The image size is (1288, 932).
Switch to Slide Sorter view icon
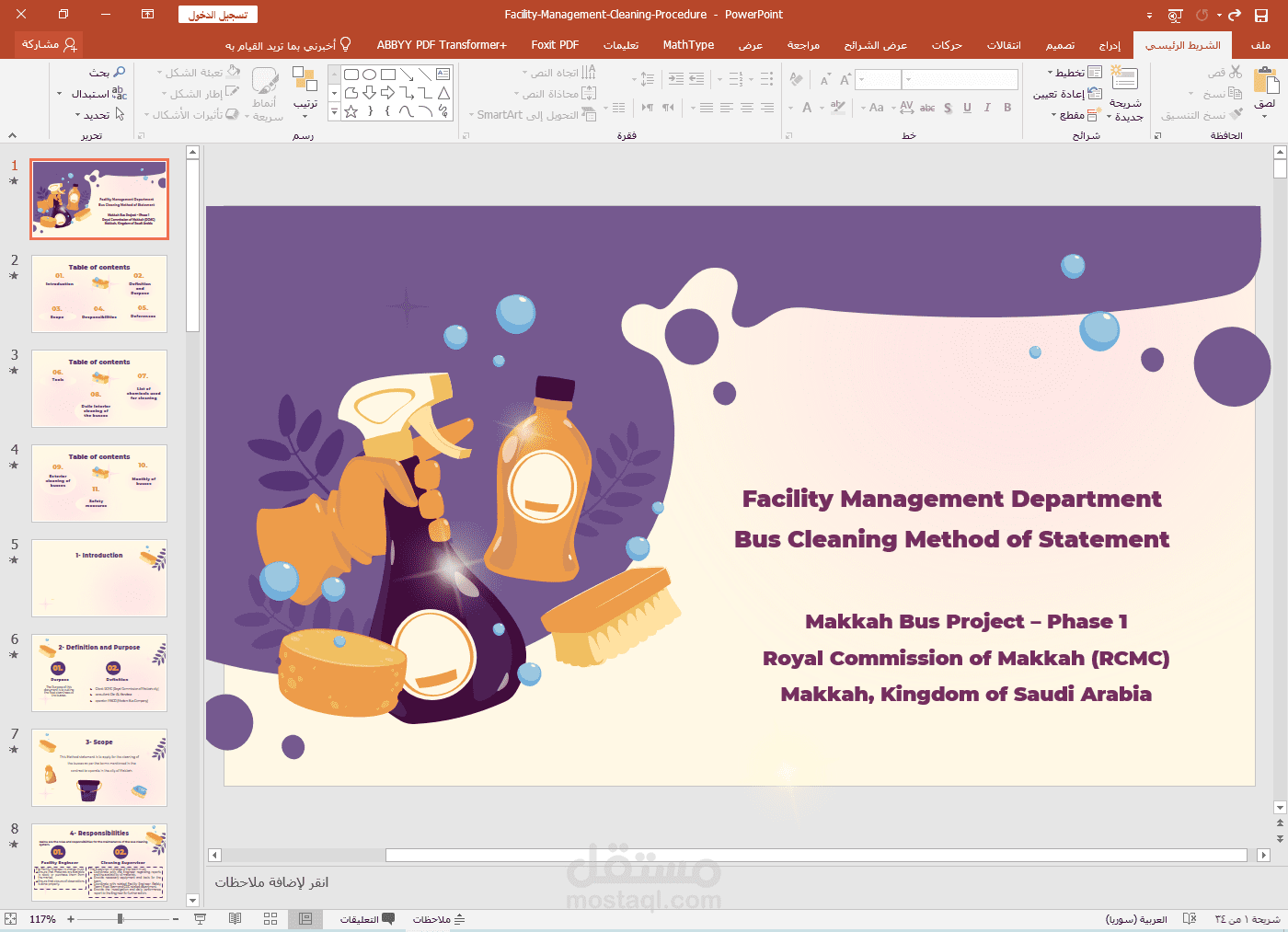pos(270,919)
